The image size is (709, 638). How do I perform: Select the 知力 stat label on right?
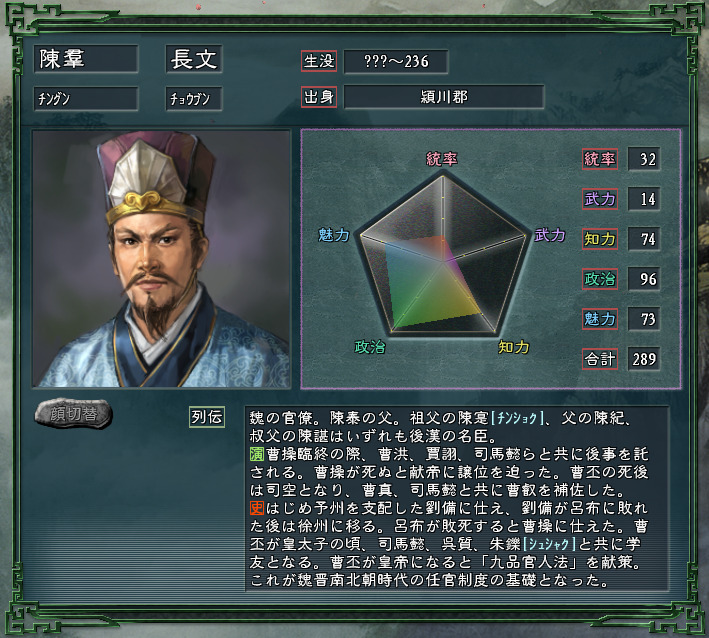tap(600, 239)
